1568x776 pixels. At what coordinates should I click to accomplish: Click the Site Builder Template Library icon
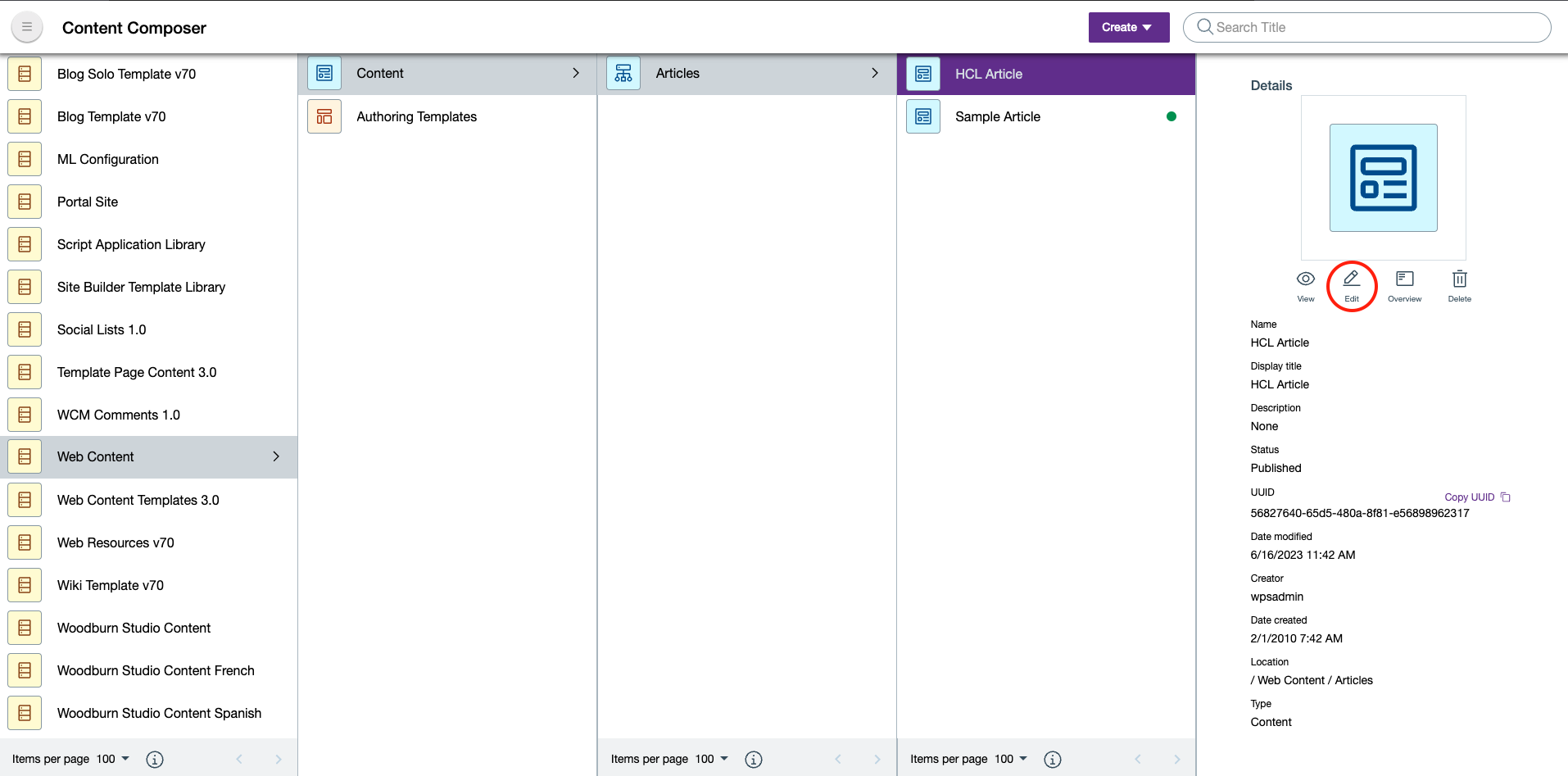(25, 287)
